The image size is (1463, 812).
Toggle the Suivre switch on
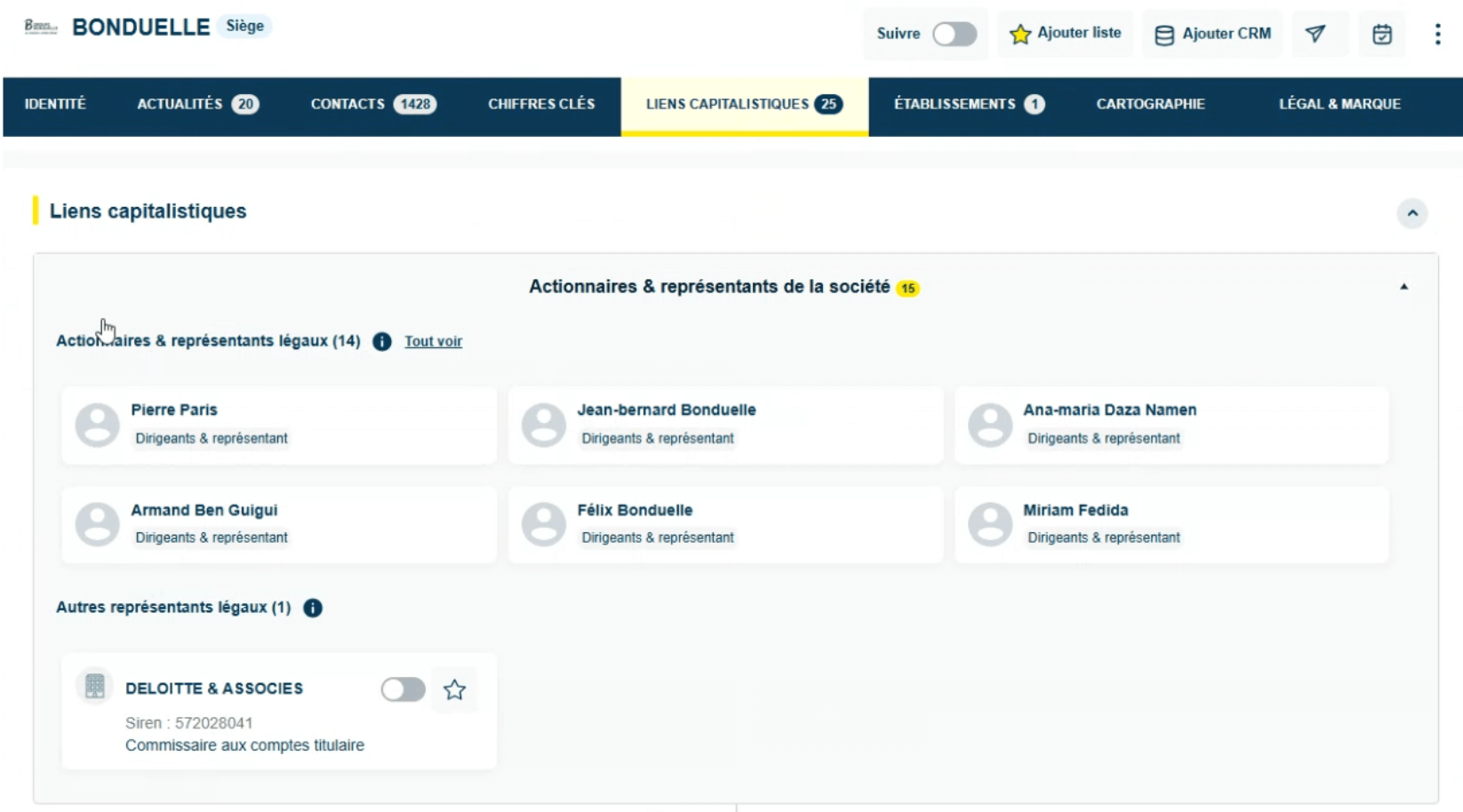[955, 34]
